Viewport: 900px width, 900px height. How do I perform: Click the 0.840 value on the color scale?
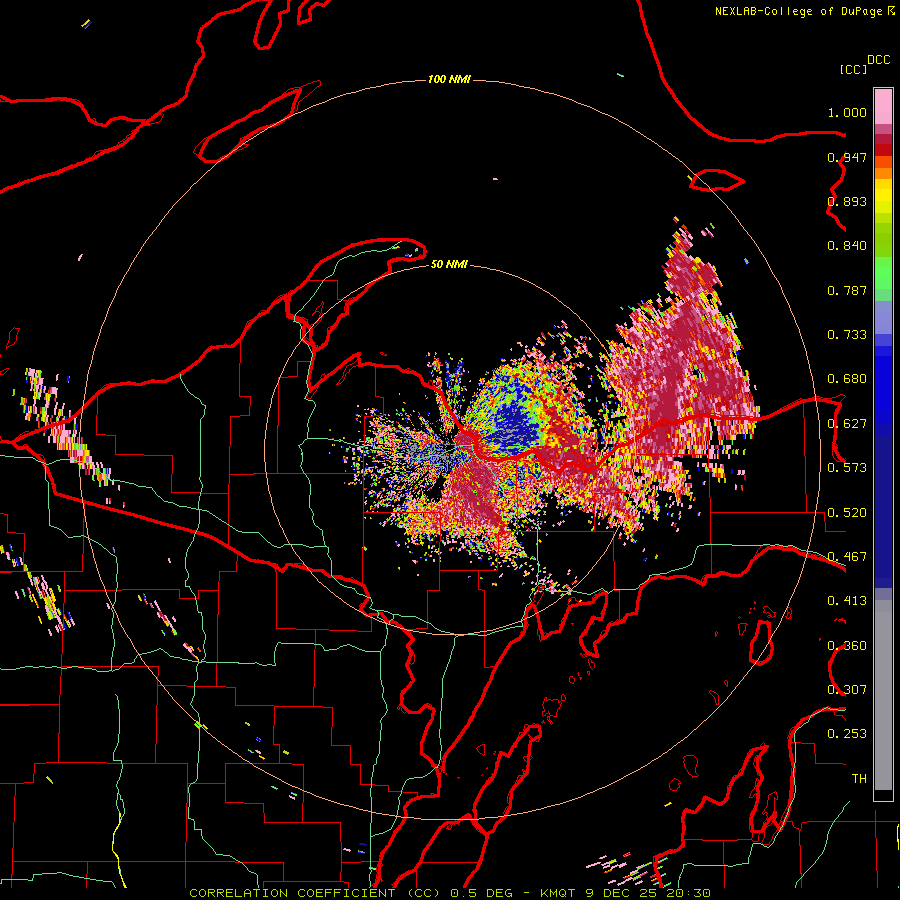click(847, 246)
